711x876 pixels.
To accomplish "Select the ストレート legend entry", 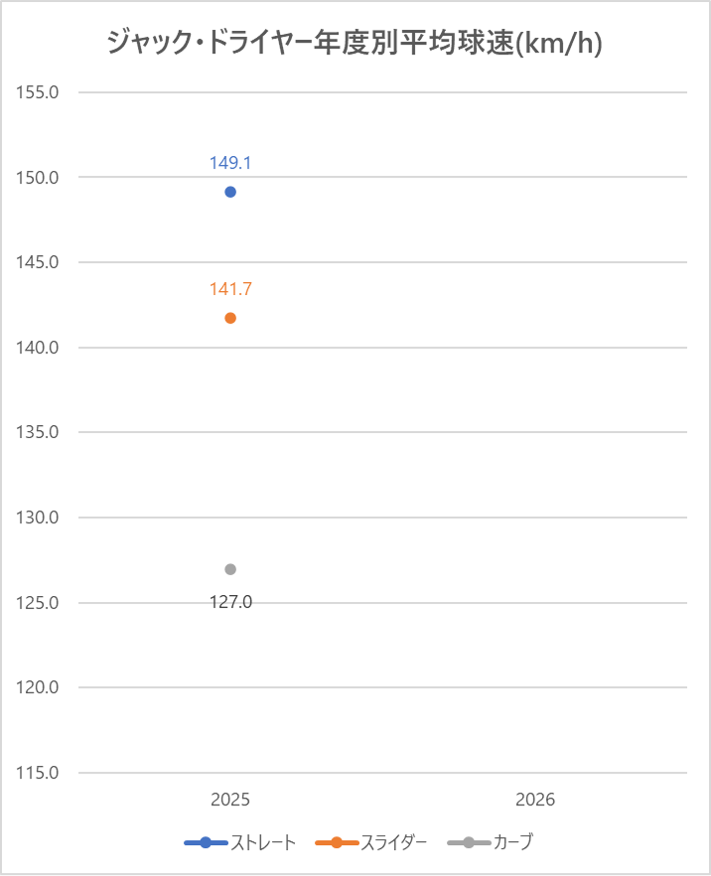I will (x=241, y=842).
